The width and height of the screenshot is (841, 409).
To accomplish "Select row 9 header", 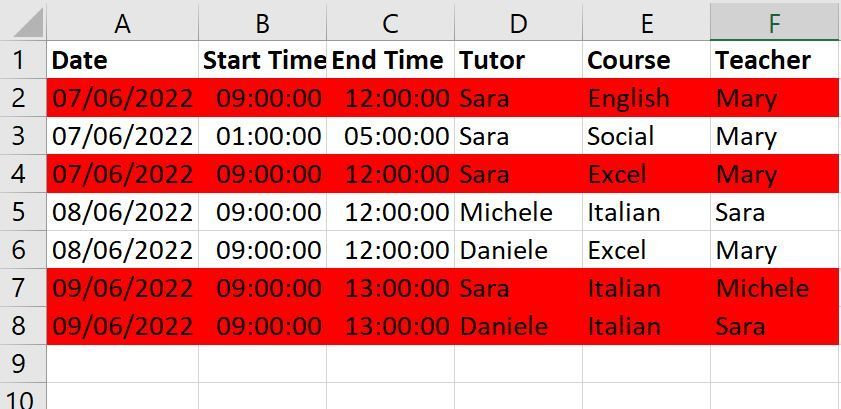I will click(22, 362).
